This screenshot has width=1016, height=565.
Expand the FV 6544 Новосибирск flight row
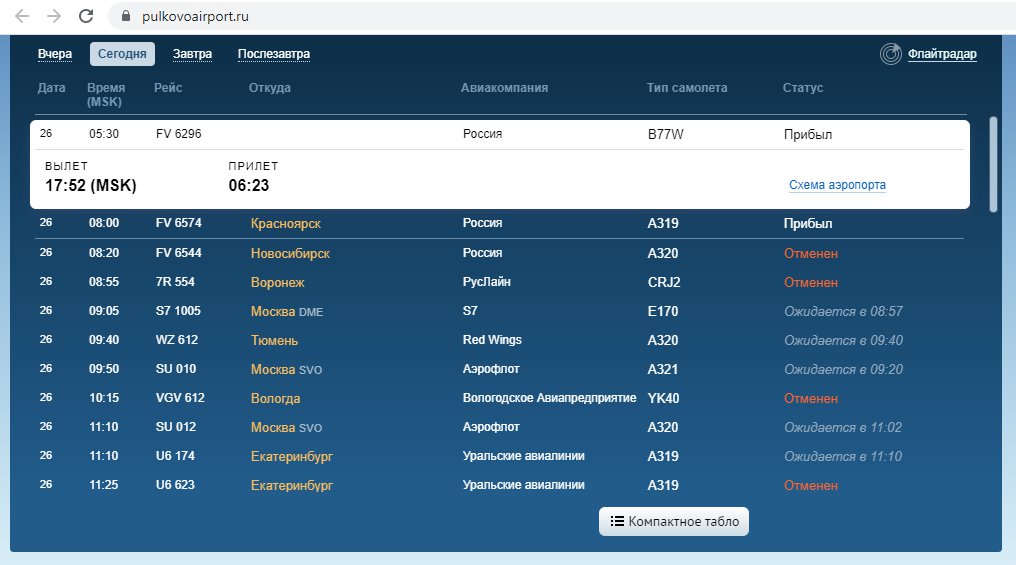click(x=500, y=253)
